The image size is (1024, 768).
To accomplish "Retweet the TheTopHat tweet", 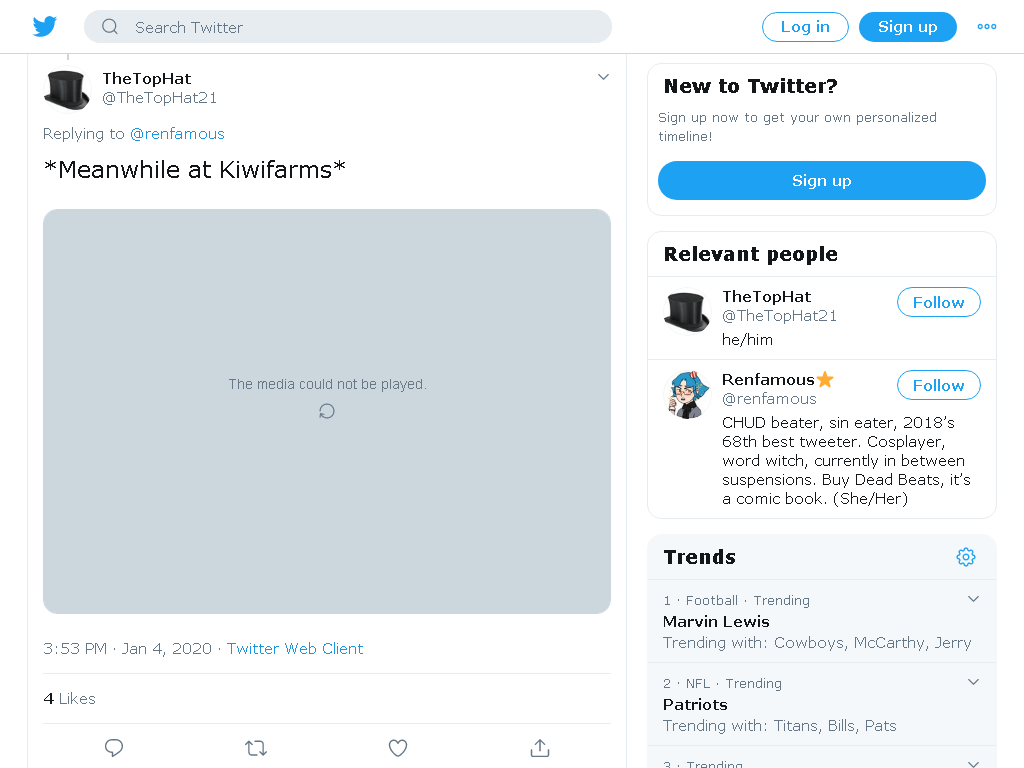I will coord(256,748).
